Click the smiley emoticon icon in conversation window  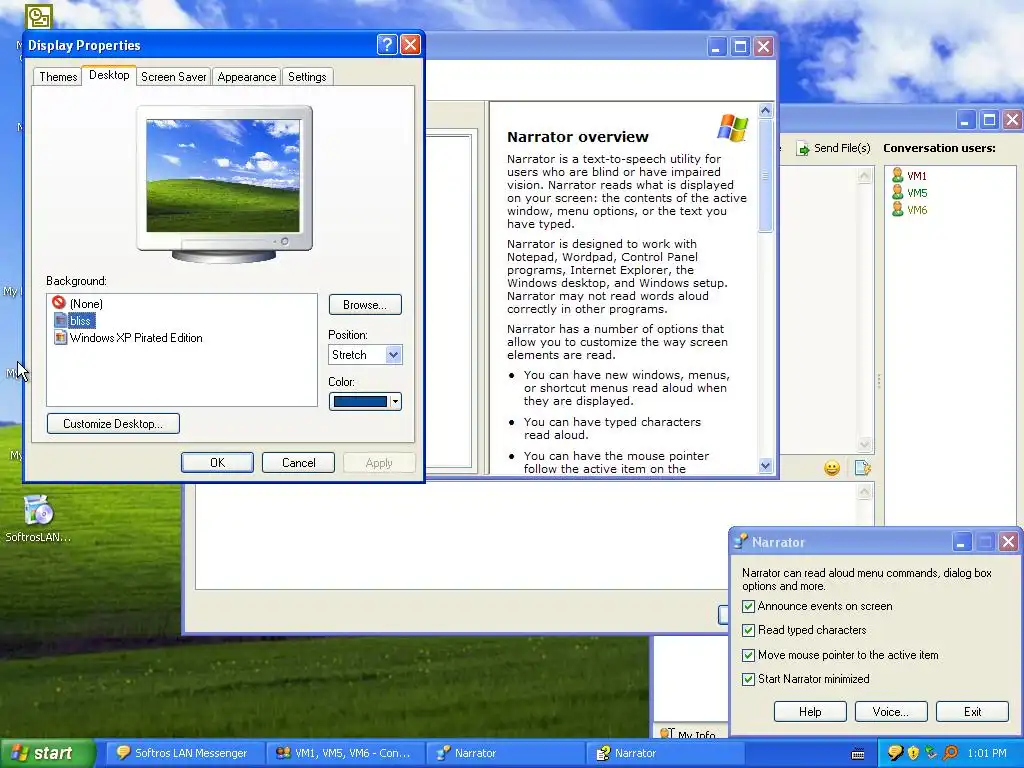point(831,468)
